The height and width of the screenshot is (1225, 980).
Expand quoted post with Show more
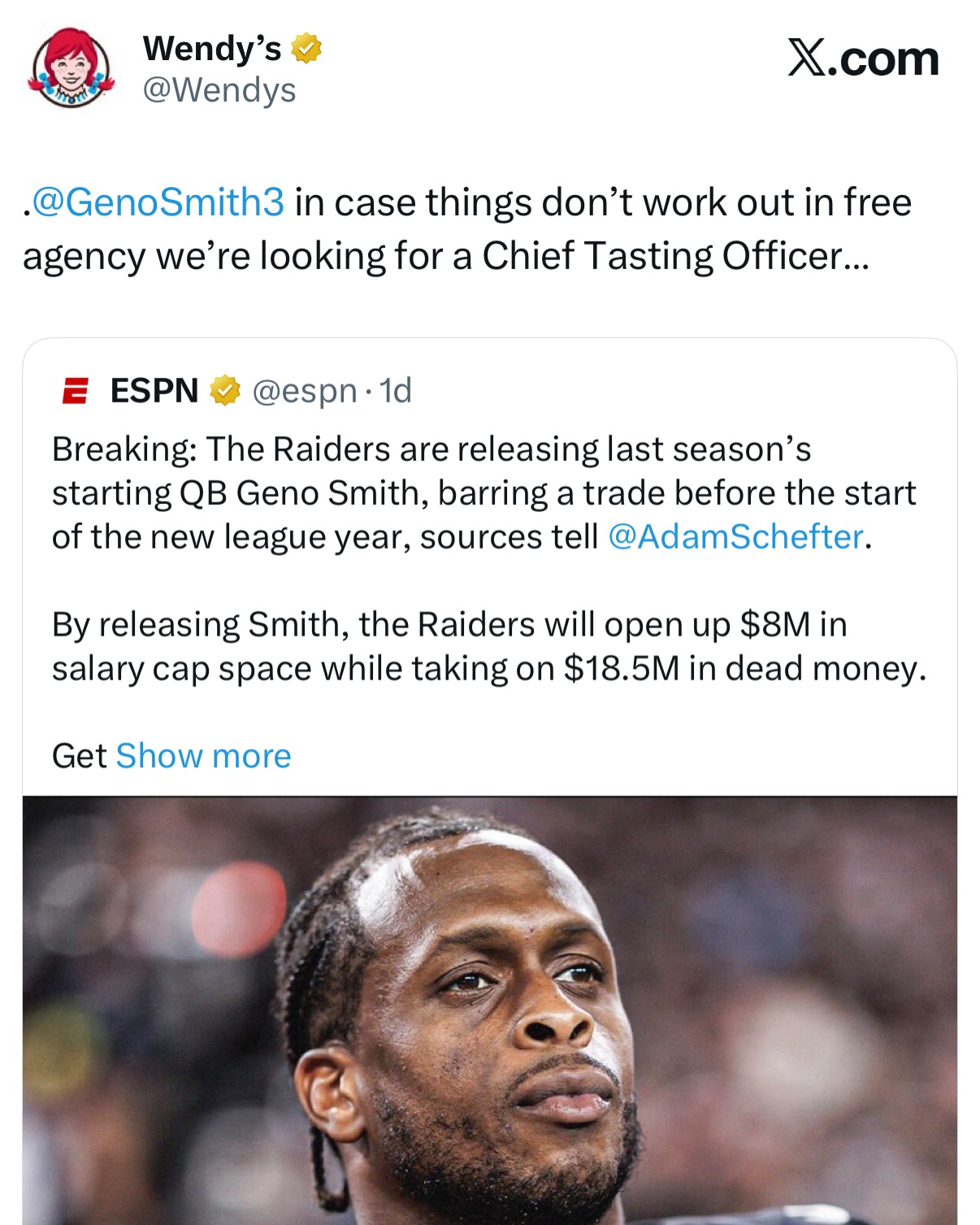(x=203, y=756)
